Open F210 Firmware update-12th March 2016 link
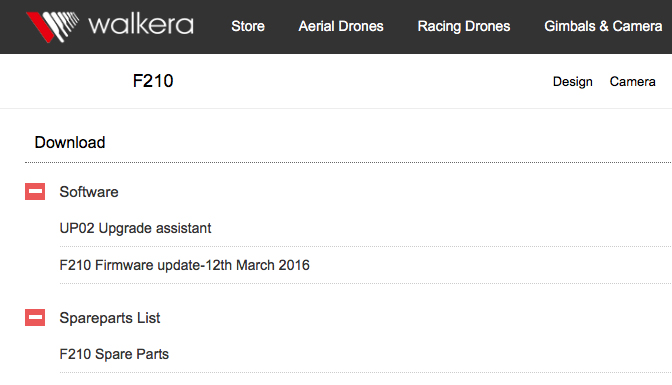 184,265
